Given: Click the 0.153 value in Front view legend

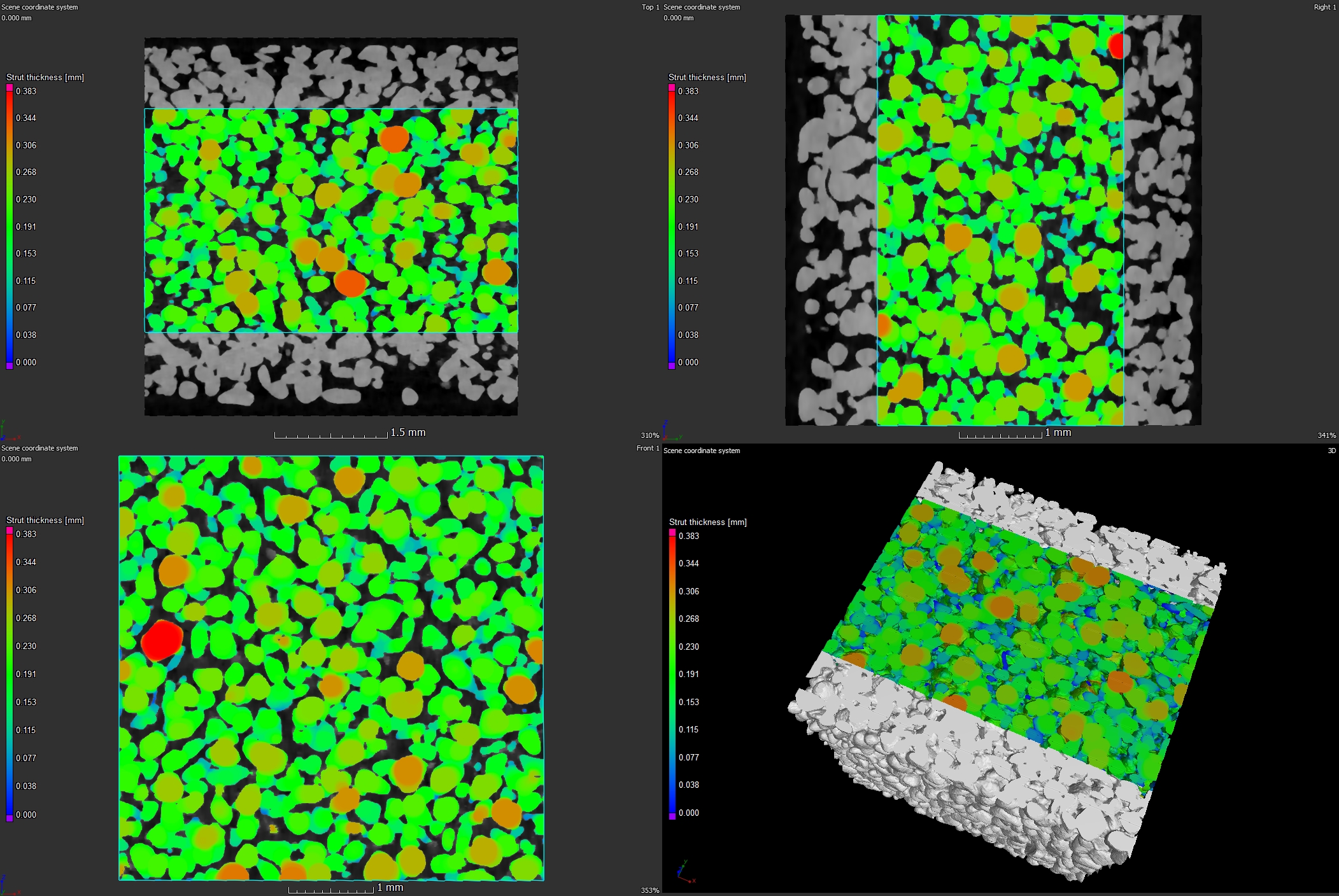Looking at the screenshot, I should (26, 702).
